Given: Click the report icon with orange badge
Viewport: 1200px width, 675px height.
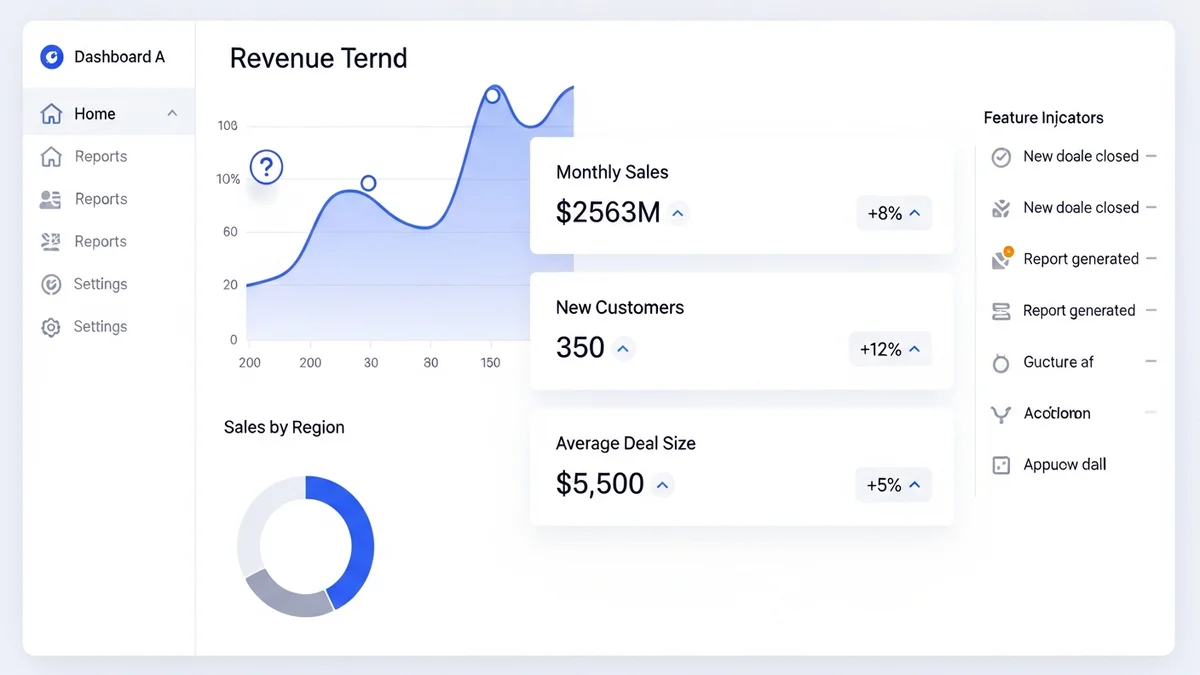Looking at the screenshot, I should click(1001, 259).
